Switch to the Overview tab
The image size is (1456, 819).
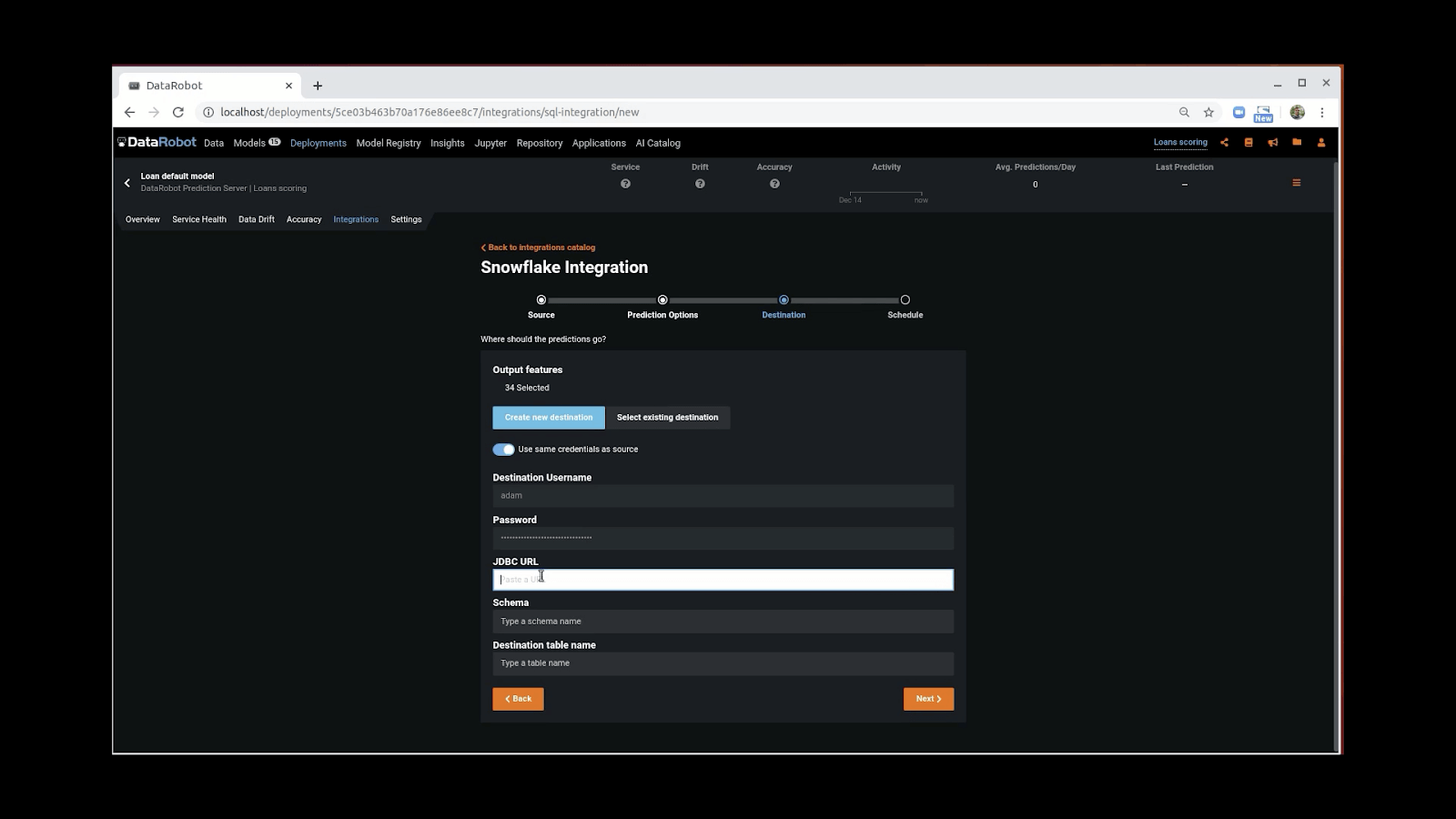coord(143,219)
